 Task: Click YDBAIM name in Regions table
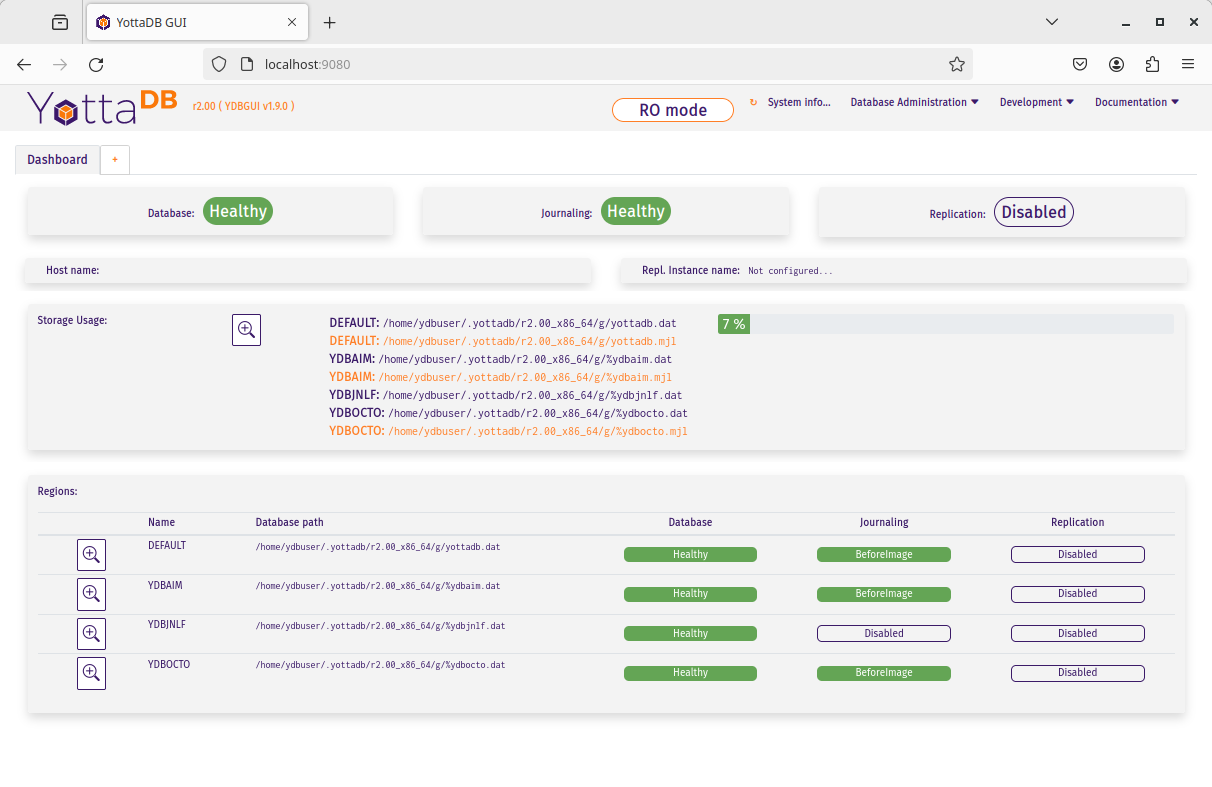pos(165,585)
